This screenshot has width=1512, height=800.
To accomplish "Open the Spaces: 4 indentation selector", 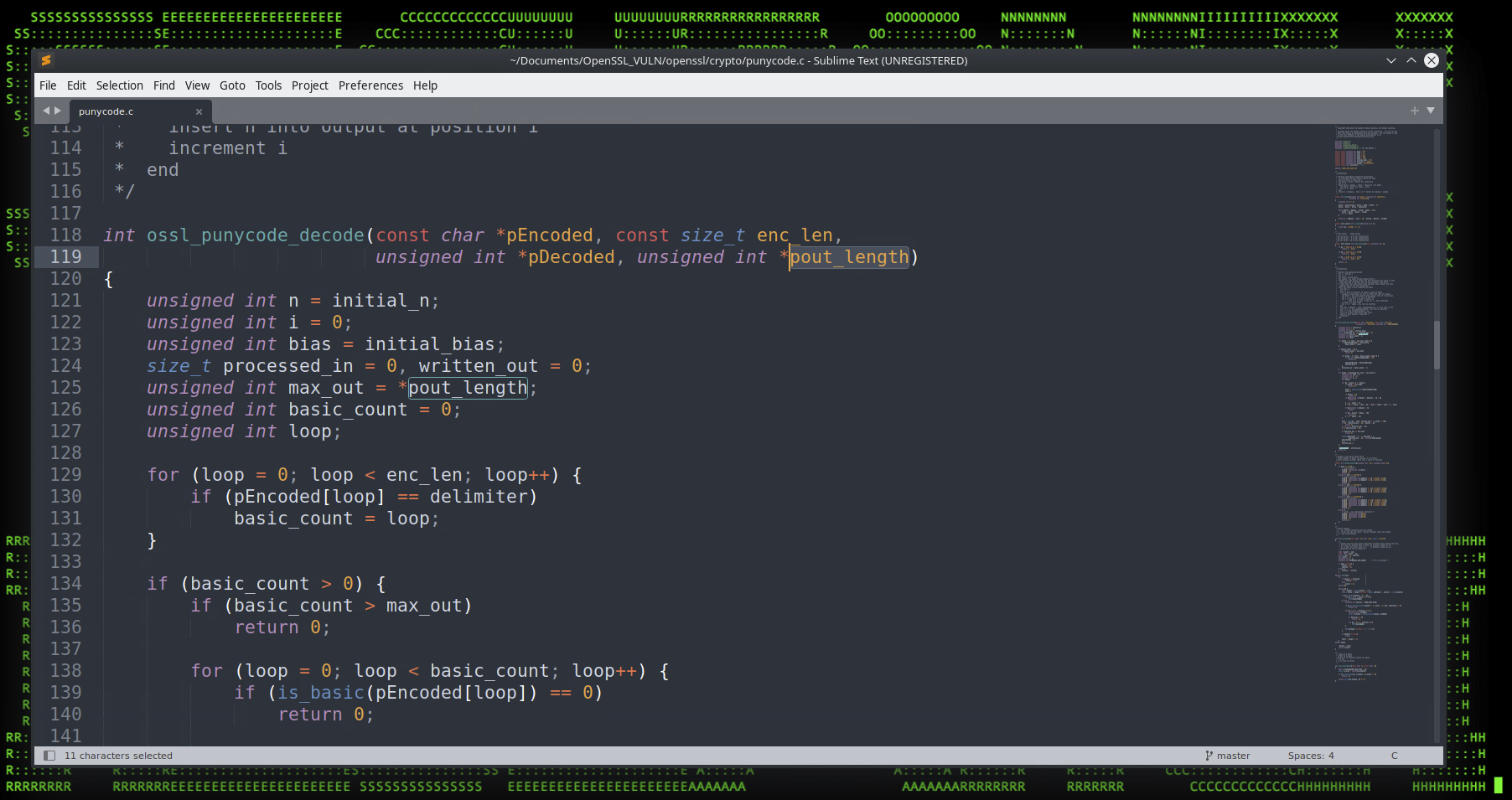I will coord(1311,756).
